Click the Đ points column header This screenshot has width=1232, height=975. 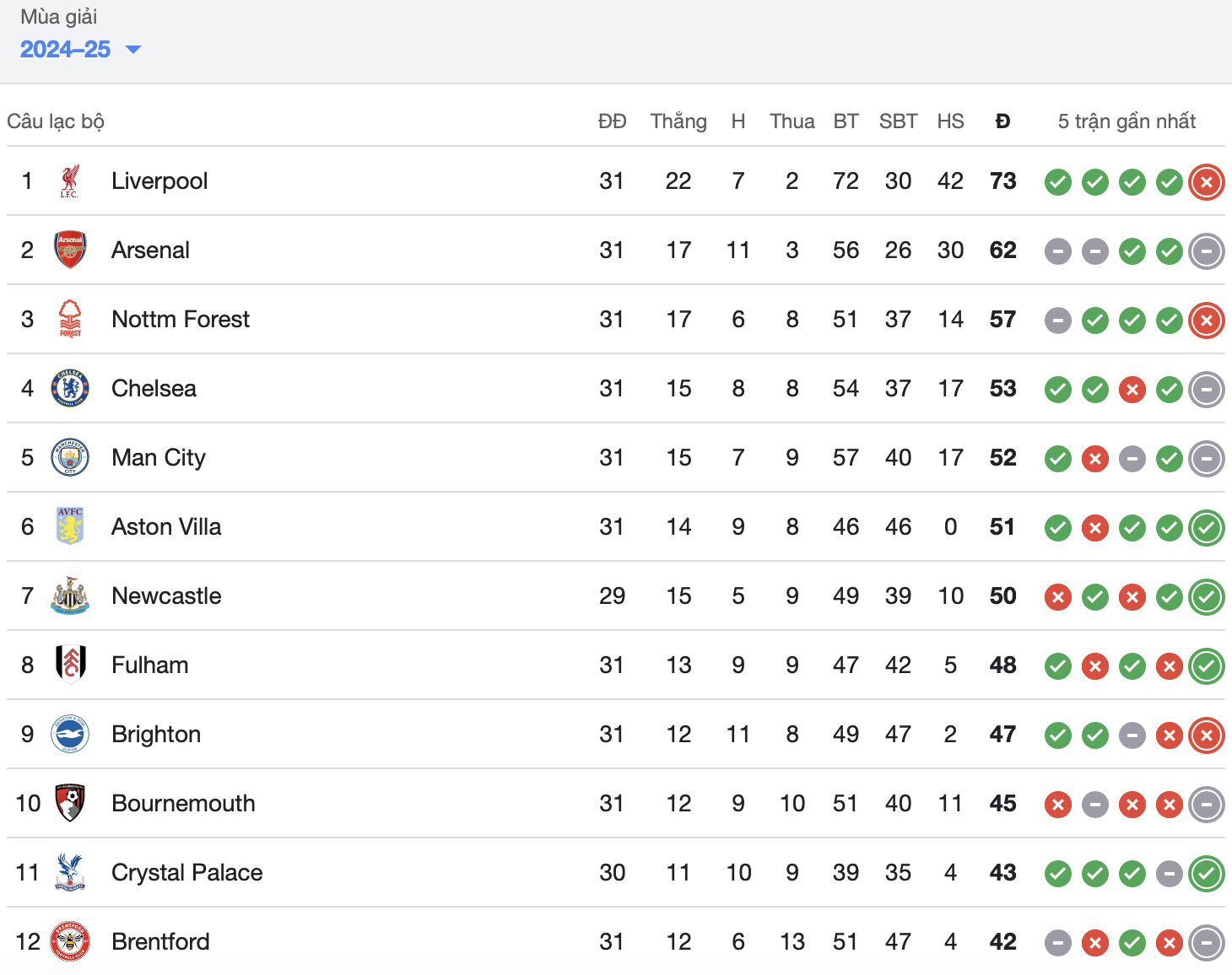pyautogui.click(x=1002, y=121)
